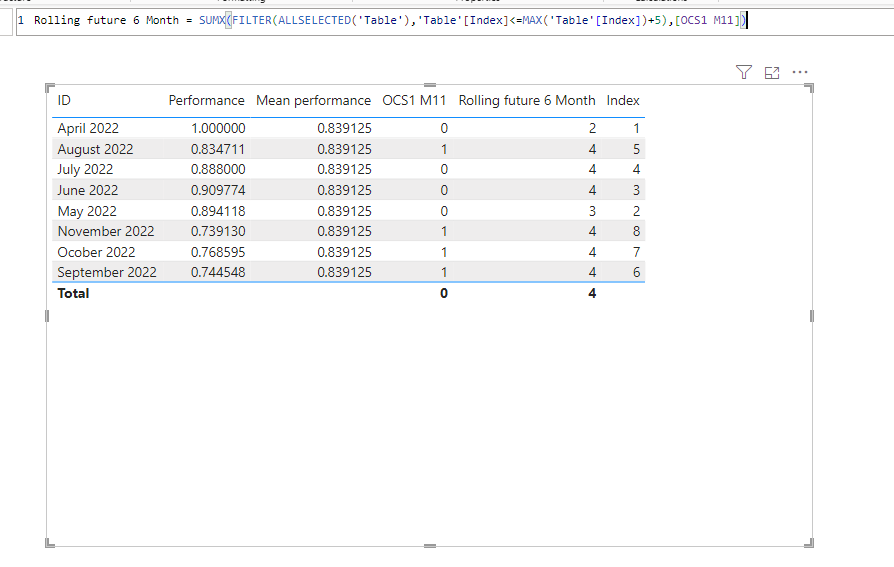Sort by the Performance column header
The width and height of the screenshot is (894, 567).
tap(206, 100)
